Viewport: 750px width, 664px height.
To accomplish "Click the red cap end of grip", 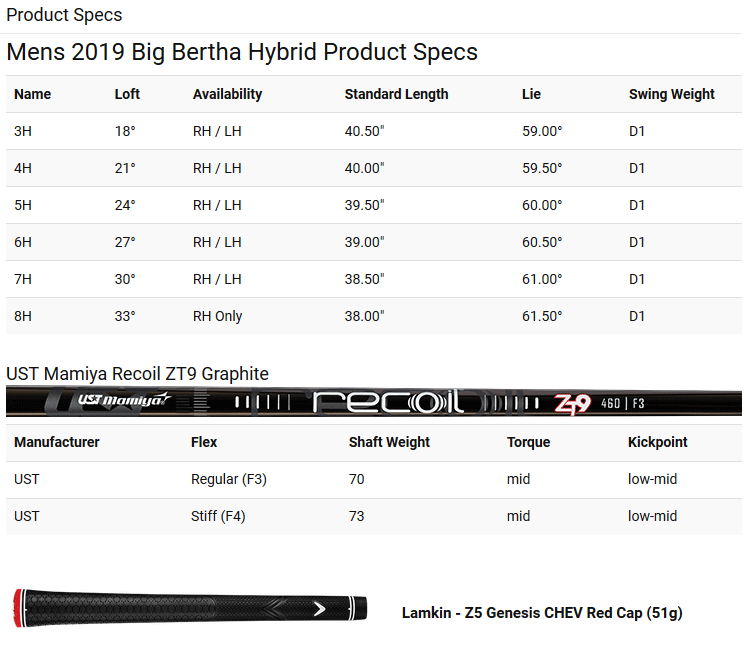I will tap(18, 608).
